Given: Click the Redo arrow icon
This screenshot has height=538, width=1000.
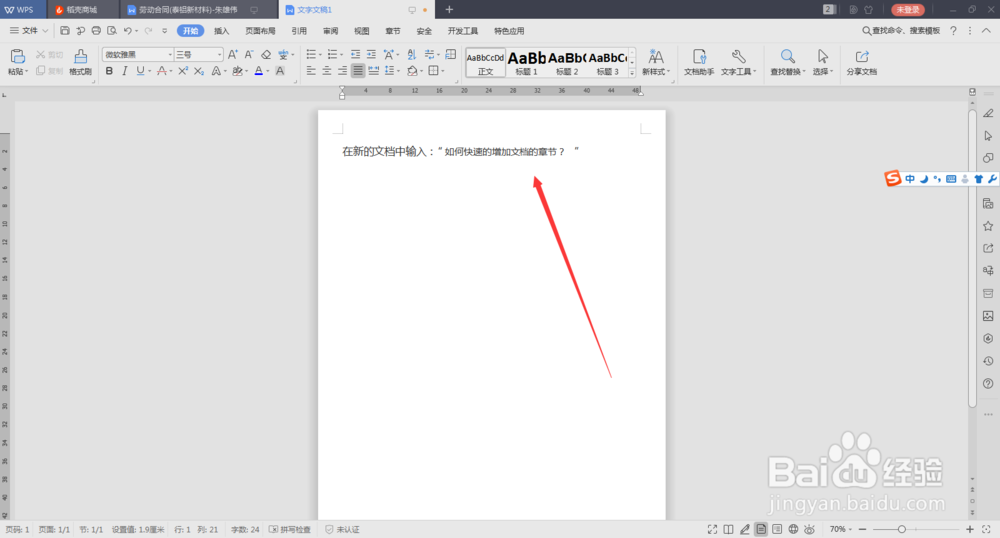Looking at the screenshot, I should pos(149,31).
